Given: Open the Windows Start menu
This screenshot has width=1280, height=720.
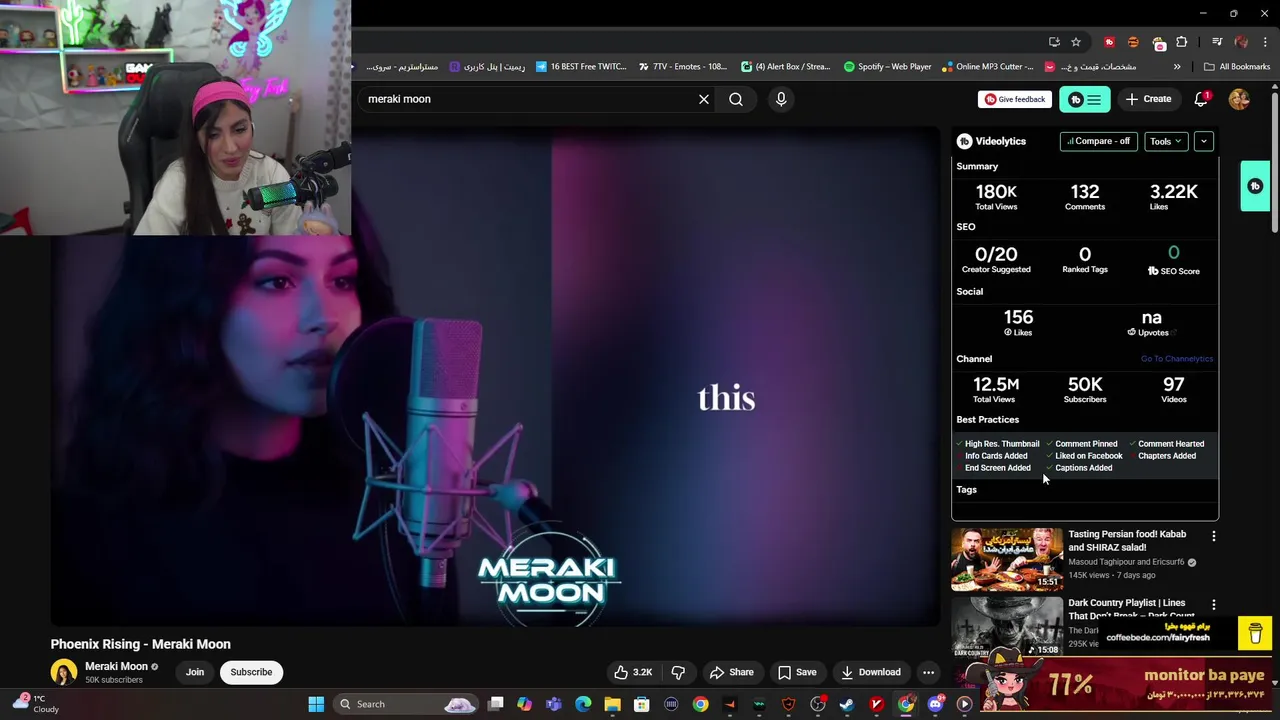Looking at the screenshot, I should [316, 704].
